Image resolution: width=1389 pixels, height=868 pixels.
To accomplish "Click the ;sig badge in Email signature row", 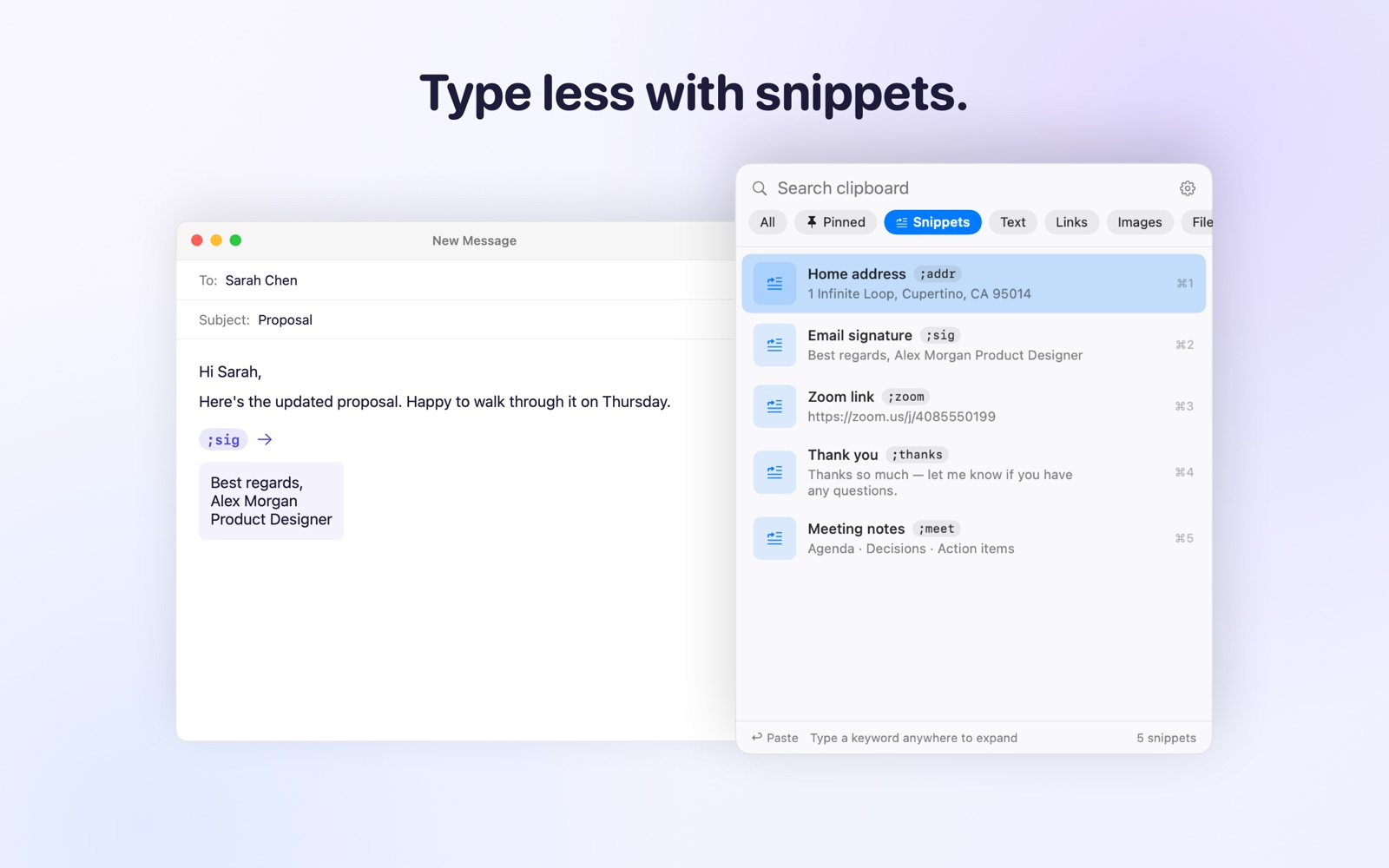I will [x=940, y=335].
